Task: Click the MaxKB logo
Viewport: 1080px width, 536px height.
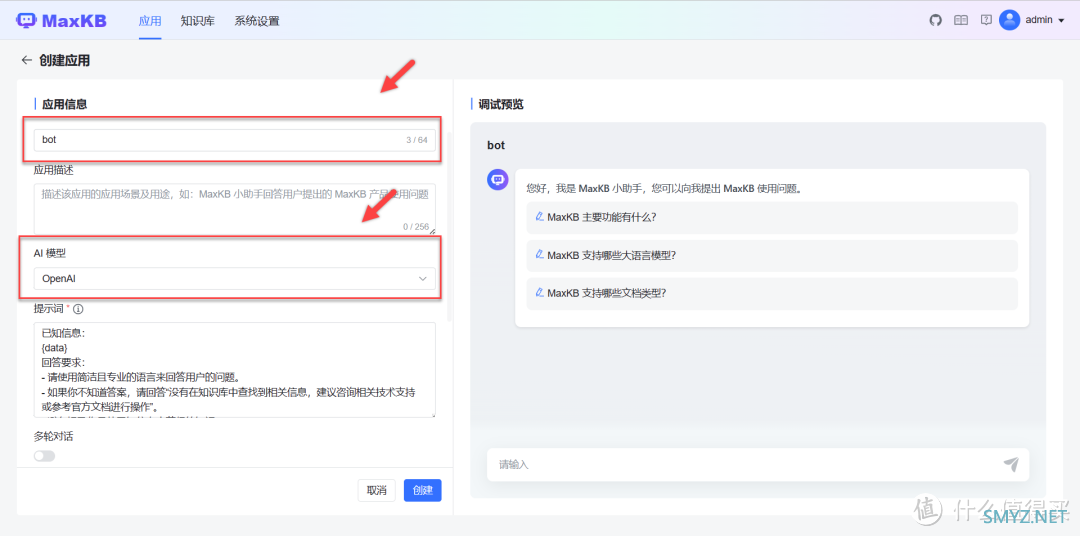Action: 61,20
